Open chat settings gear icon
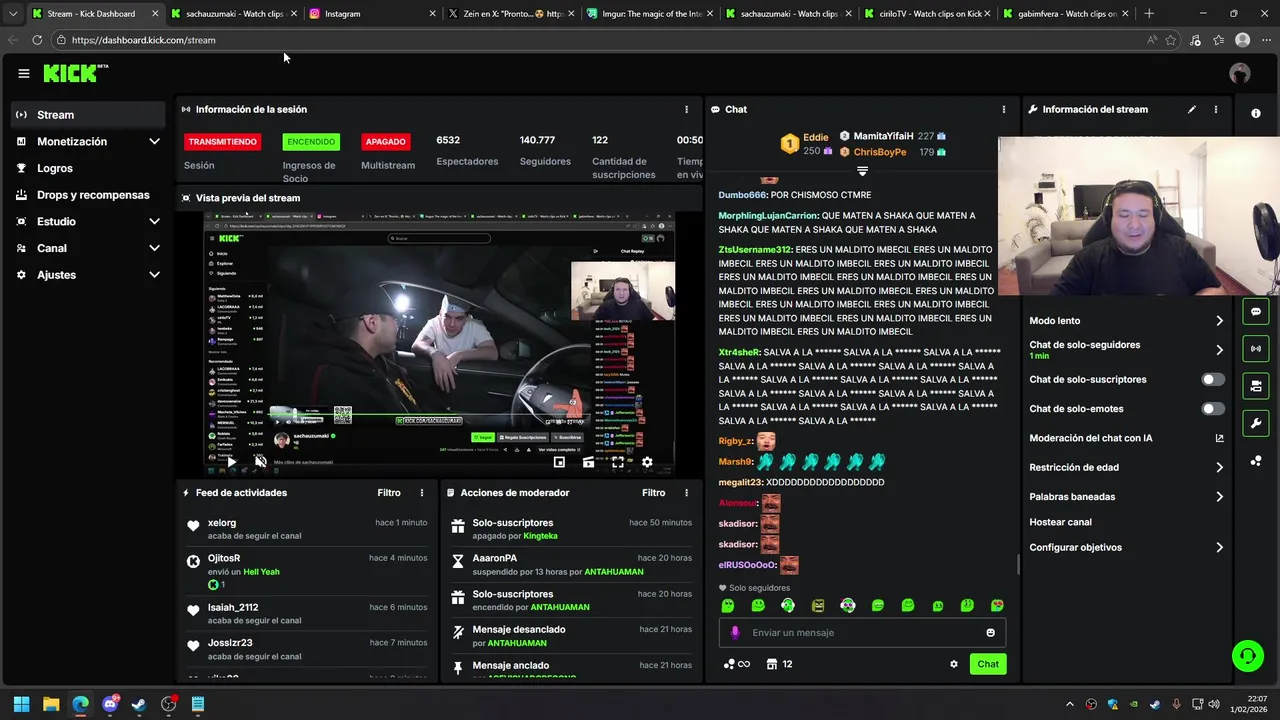 point(953,664)
